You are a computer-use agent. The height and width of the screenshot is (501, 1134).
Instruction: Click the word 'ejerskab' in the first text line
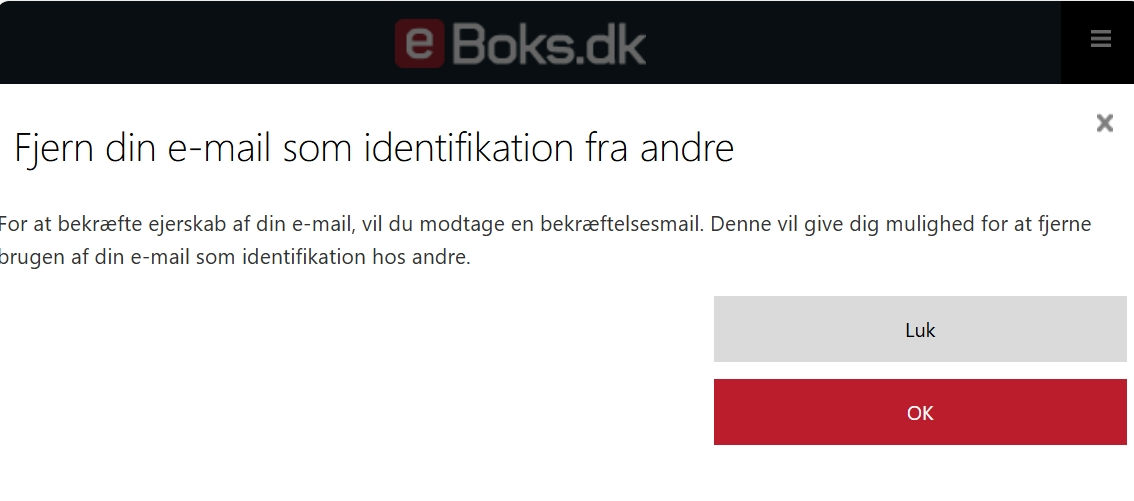pos(187,225)
